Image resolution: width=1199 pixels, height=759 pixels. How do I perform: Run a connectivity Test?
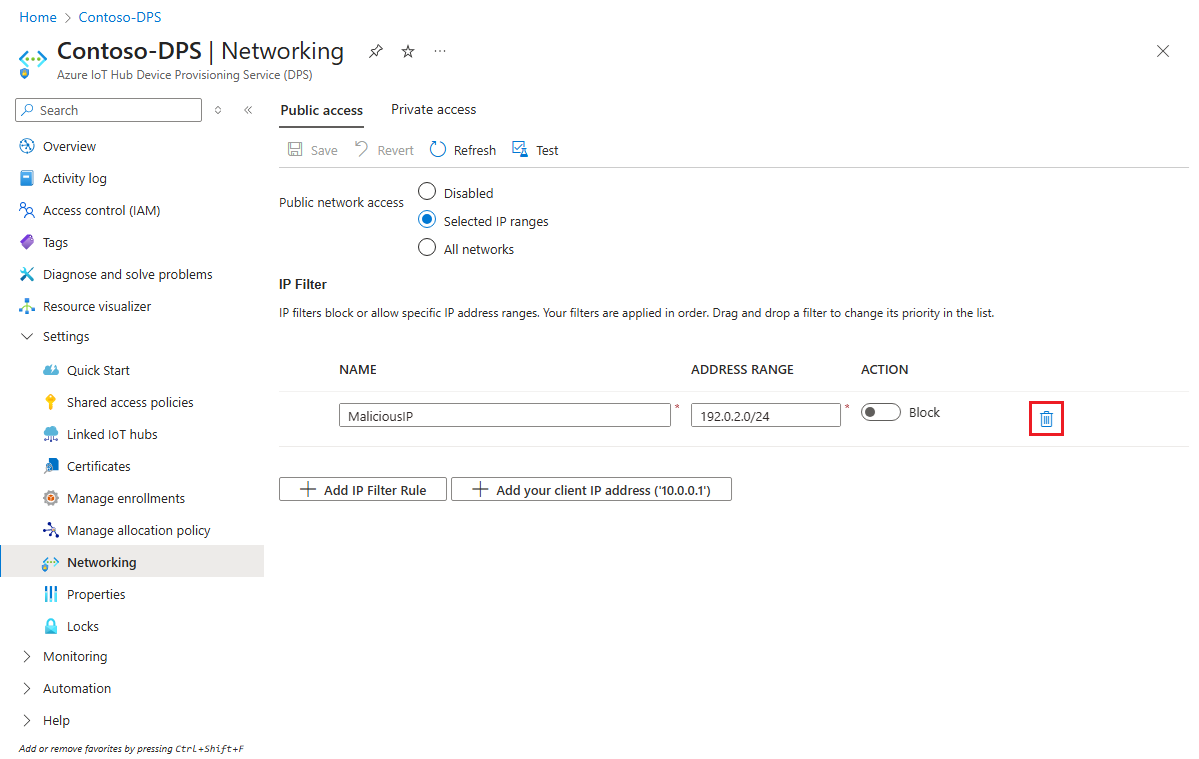[535, 149]
